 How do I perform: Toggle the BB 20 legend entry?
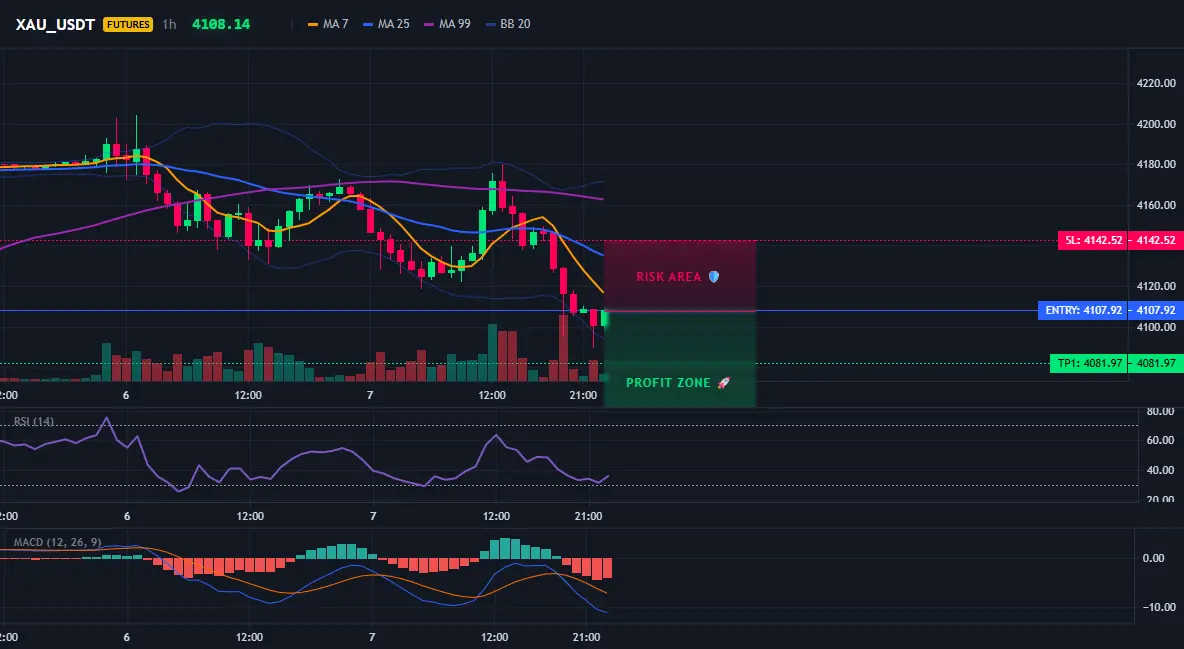(x=508, y=24)
